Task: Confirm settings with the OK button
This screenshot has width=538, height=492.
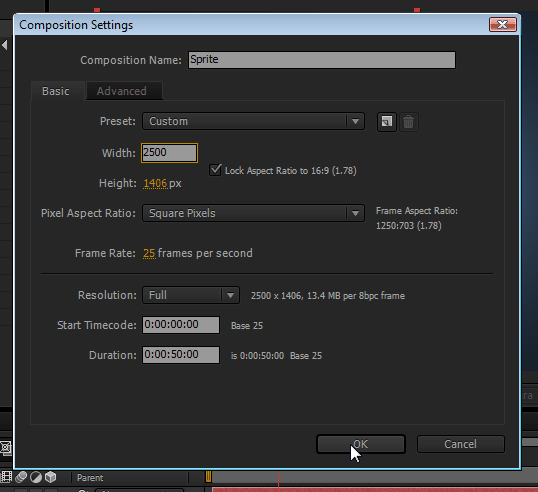Action: point(361,444)
